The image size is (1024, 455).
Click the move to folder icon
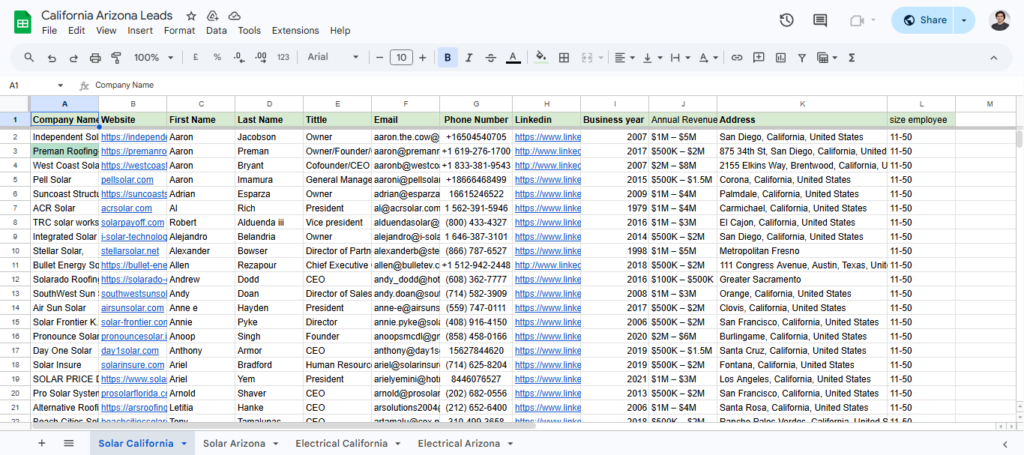pyautogui.click(x=212, y=16)
